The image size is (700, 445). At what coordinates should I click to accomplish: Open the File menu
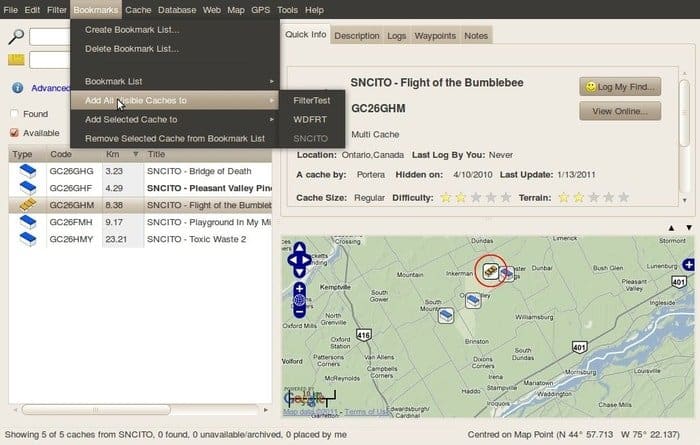point(10,10)
